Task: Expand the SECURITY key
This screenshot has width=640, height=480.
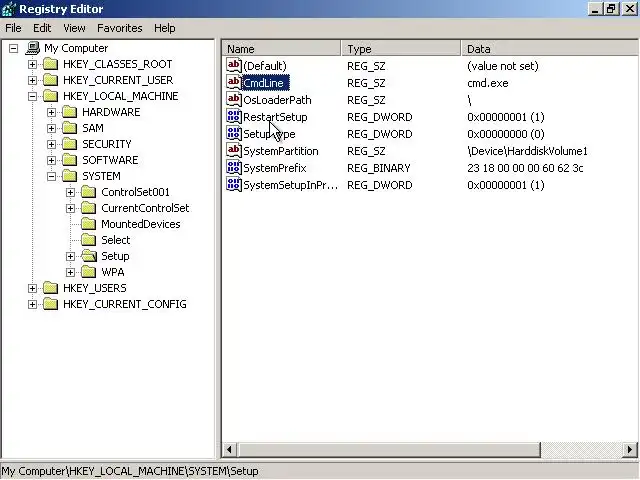Action: [x=51, y=144]
